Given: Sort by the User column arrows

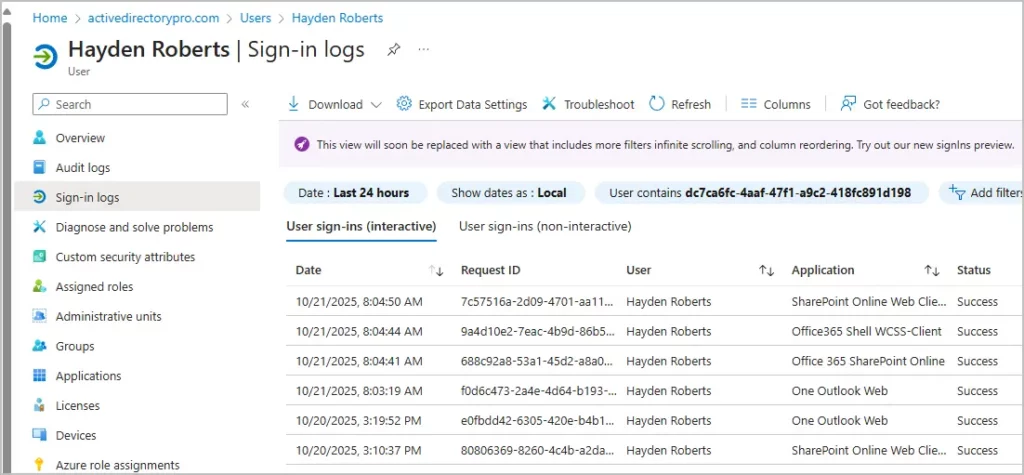Looking at the screenshot, I should coord(767,270).
